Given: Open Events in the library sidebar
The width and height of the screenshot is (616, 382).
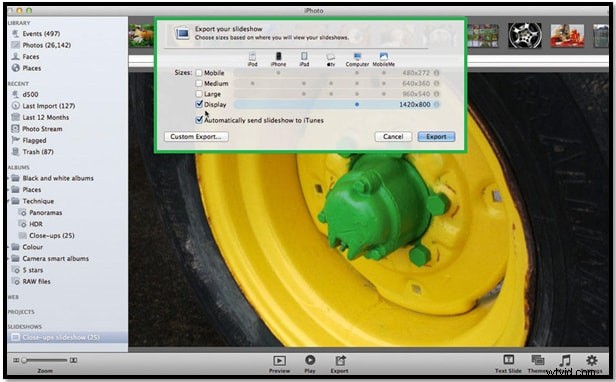Looking at the screenshot, I should [35, 34].
